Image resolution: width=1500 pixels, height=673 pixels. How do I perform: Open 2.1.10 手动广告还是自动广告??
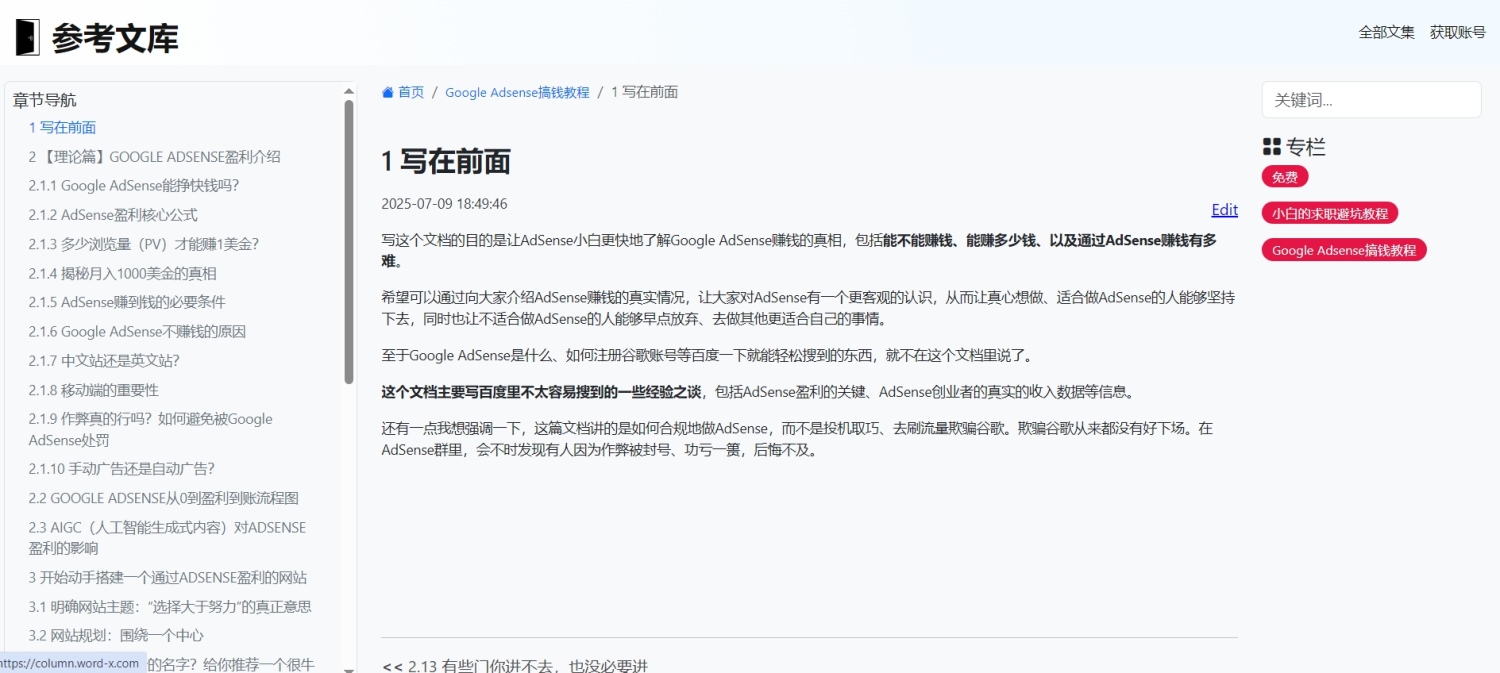point(121,468)
